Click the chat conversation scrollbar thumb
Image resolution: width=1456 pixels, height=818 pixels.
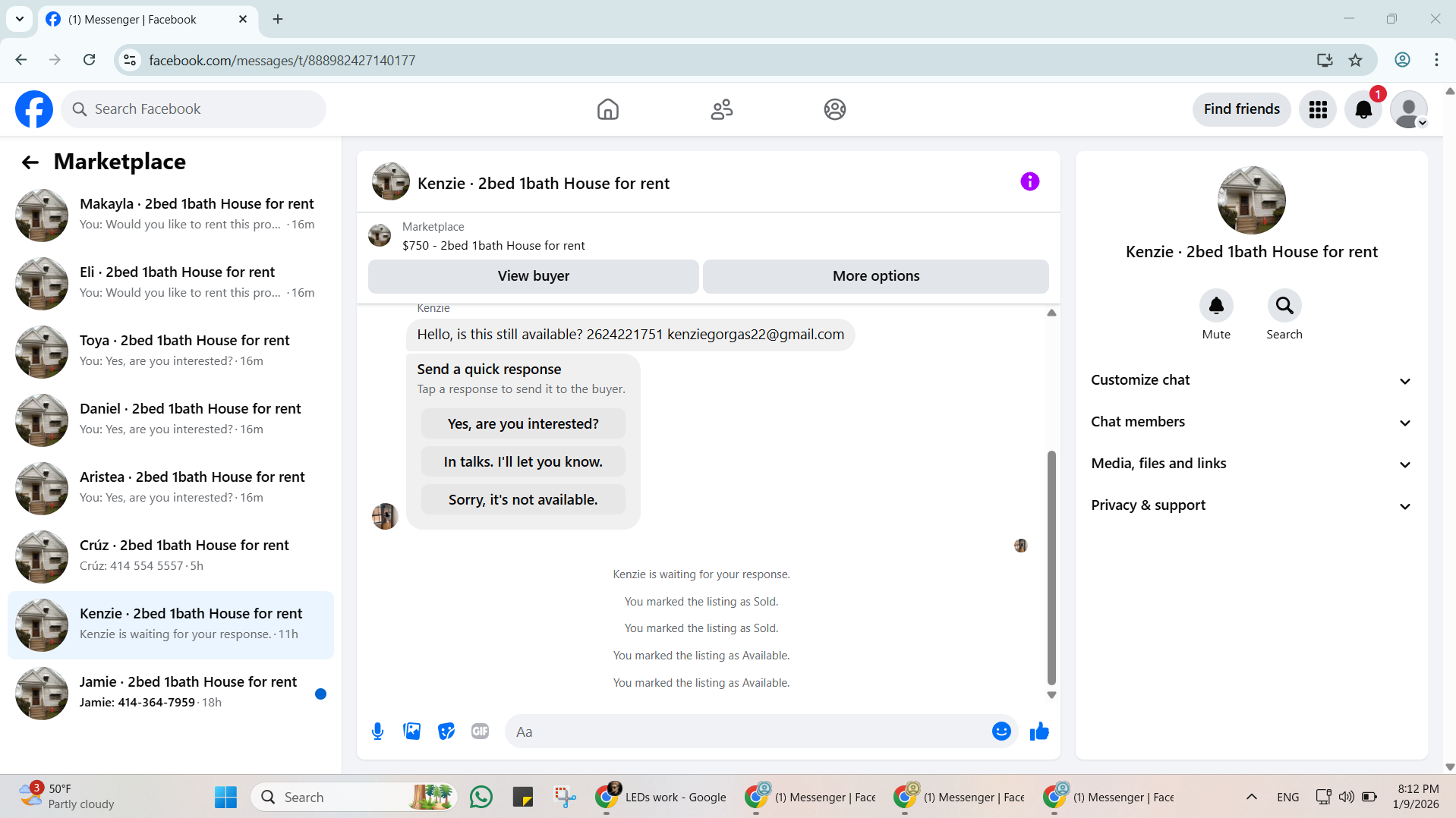1051,568
